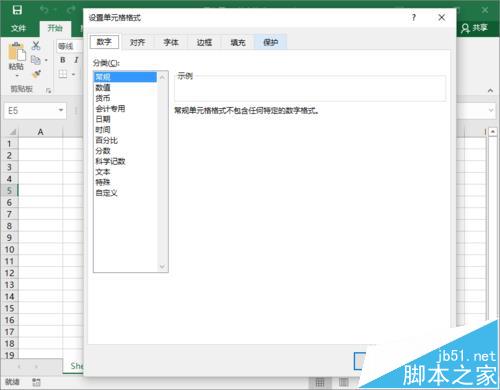
Task: Select the Custom (自定义) category
Action: (125, 193)
